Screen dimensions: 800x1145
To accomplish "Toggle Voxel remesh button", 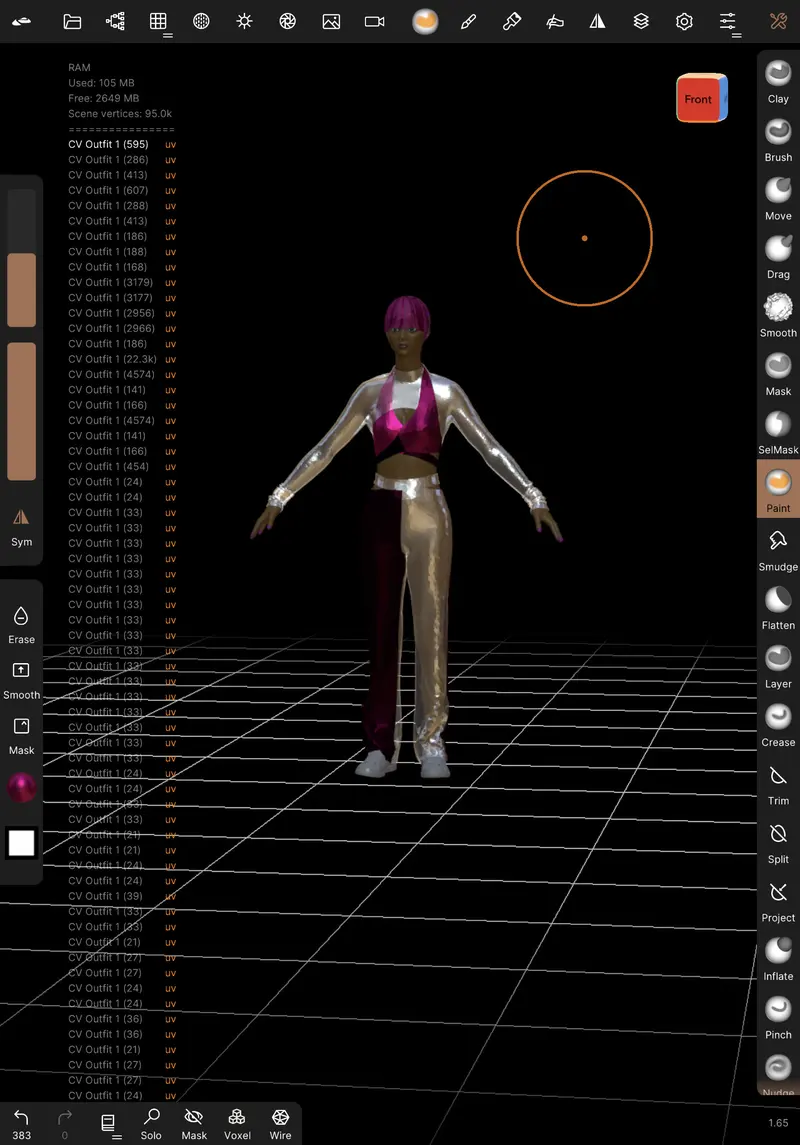I will [237, 1123].
